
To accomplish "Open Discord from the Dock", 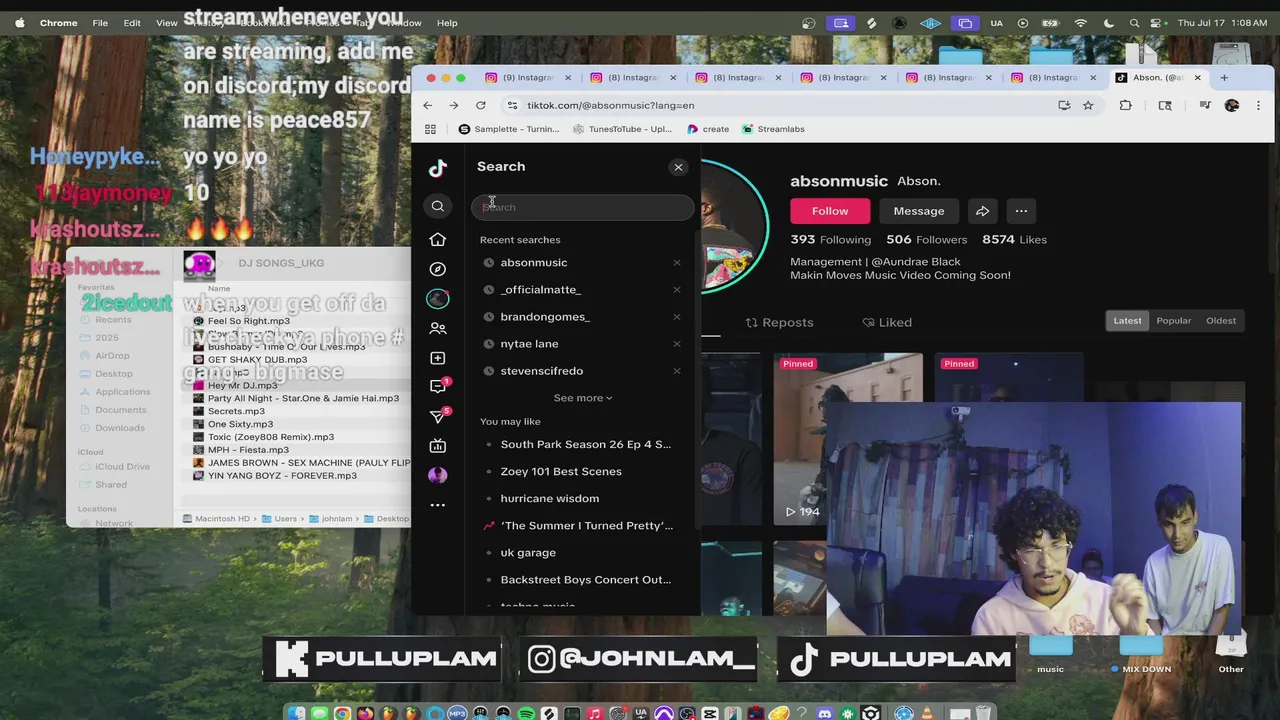I will [x=824, y=713].
